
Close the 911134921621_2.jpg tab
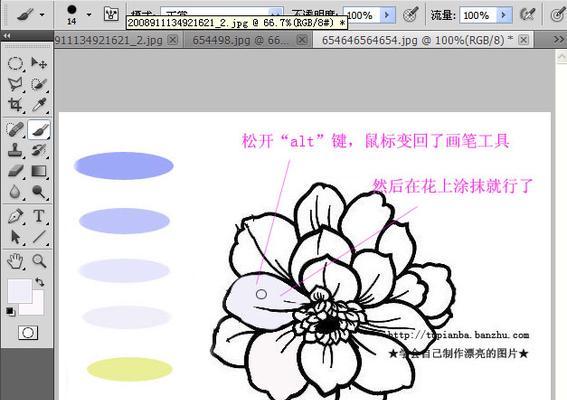[x=173, y=39]
